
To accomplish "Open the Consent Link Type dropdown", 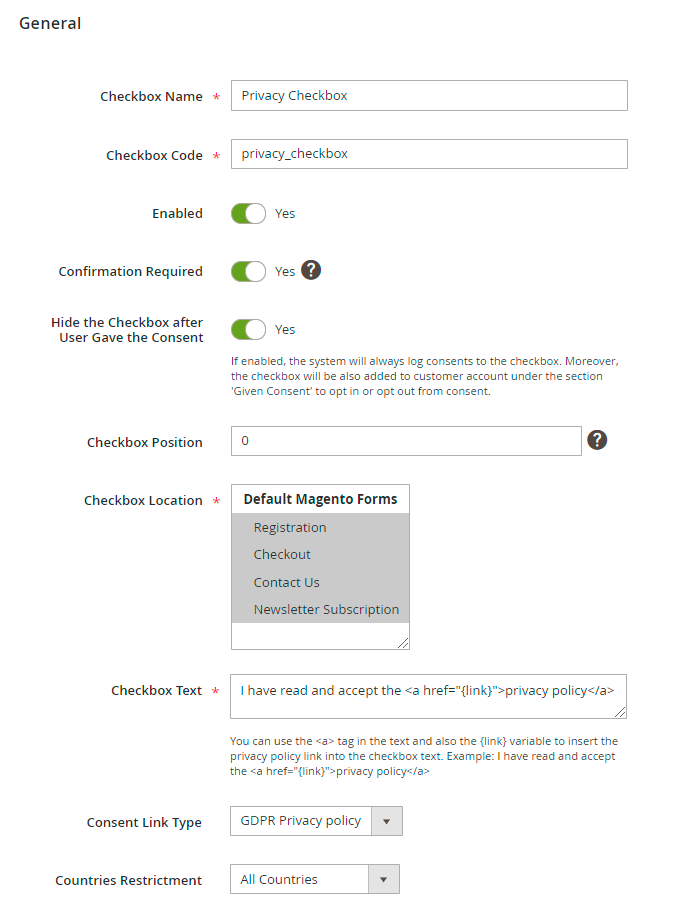I will click(316, 821).
